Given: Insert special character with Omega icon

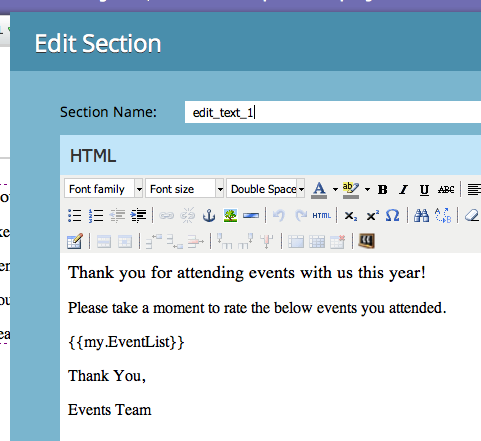Looking at the screenshot, I should coord(392,216).
